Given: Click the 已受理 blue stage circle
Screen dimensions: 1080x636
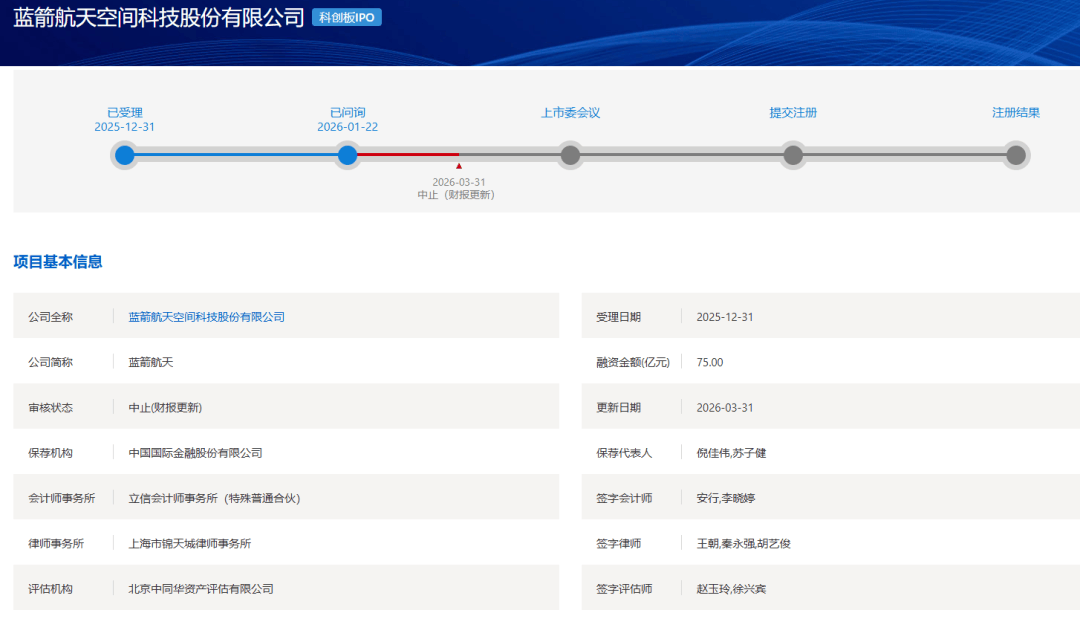Looking at the screenshot, I should (125, 155).
